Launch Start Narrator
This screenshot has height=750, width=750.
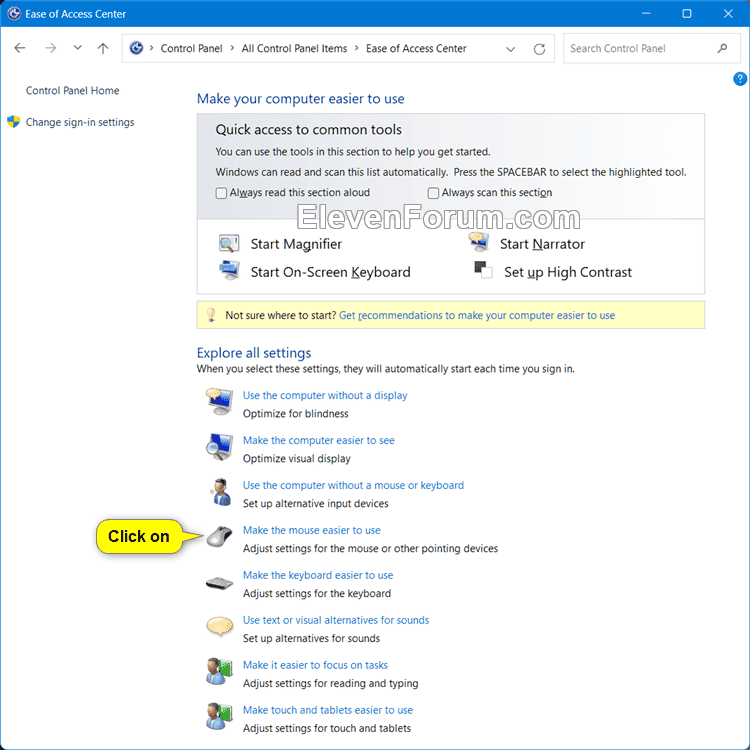click(542, 244)
